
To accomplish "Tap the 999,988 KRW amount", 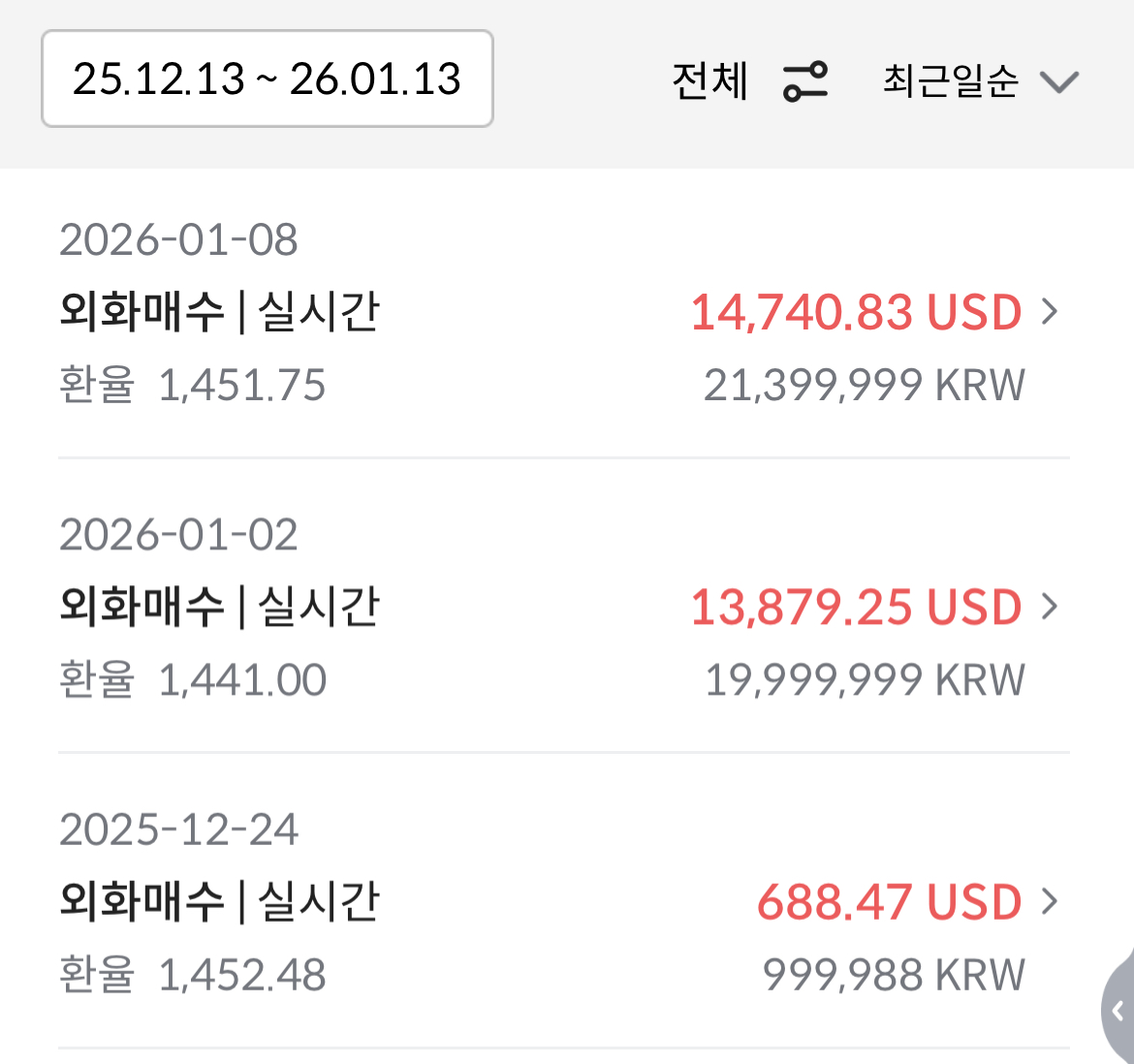I will [x=894, y=974].
